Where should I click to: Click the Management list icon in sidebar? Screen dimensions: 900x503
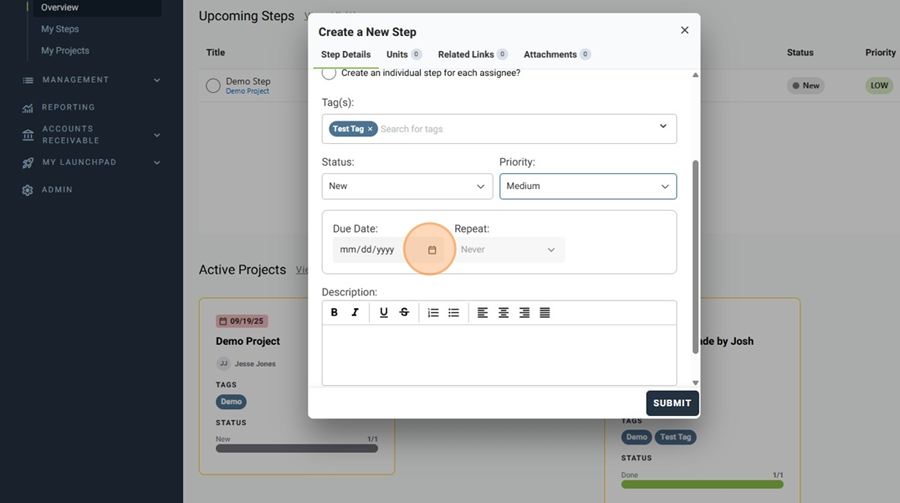coord(28,80)
